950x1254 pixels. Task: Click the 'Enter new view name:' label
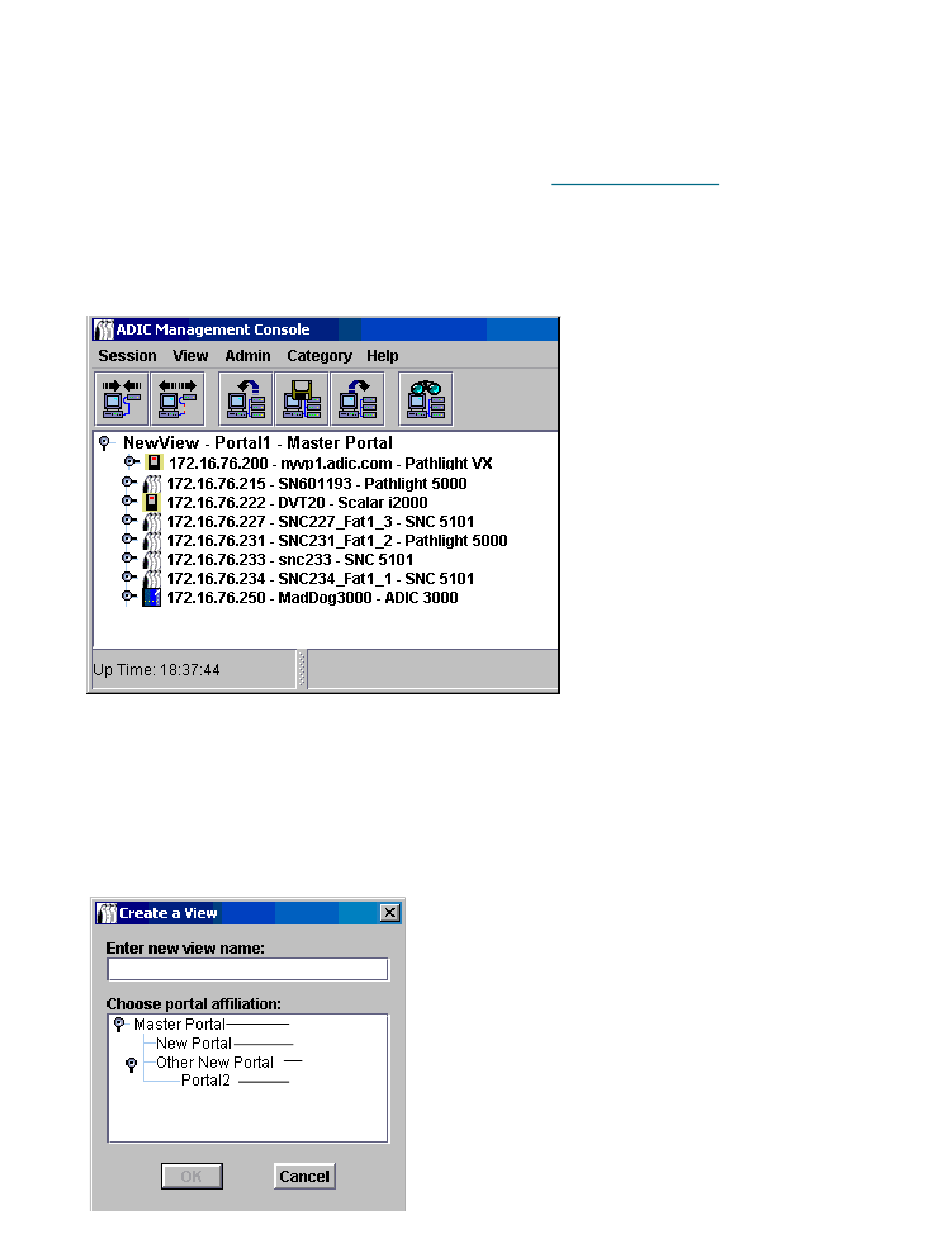coord(186,947)
